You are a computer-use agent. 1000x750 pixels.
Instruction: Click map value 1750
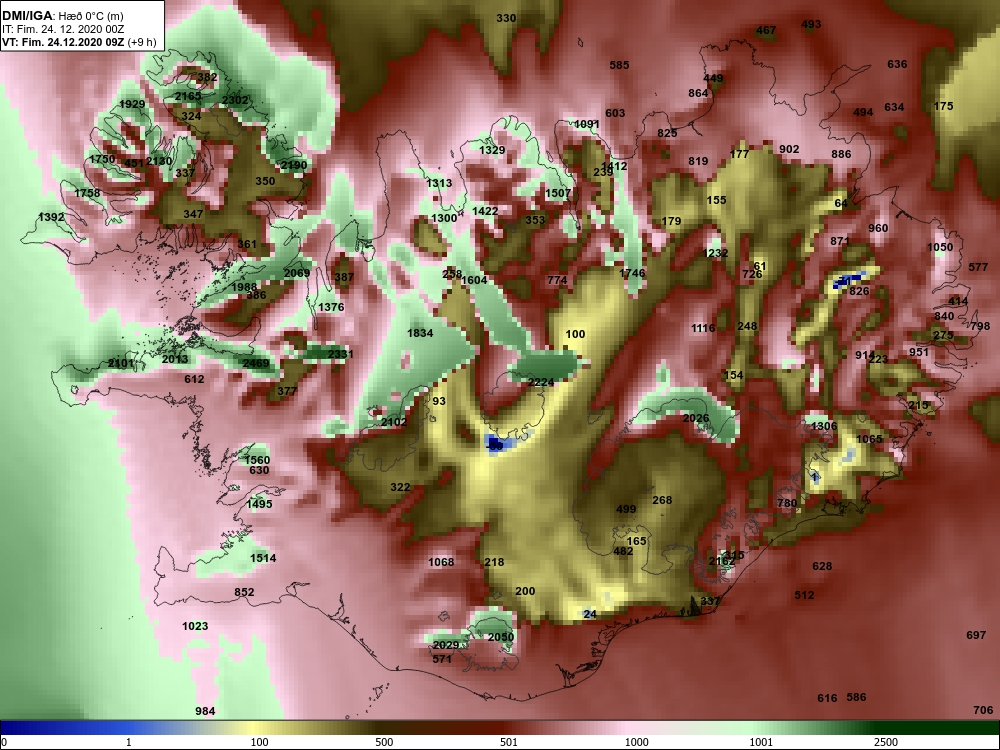pyautogui.click(x=102, y=159)
